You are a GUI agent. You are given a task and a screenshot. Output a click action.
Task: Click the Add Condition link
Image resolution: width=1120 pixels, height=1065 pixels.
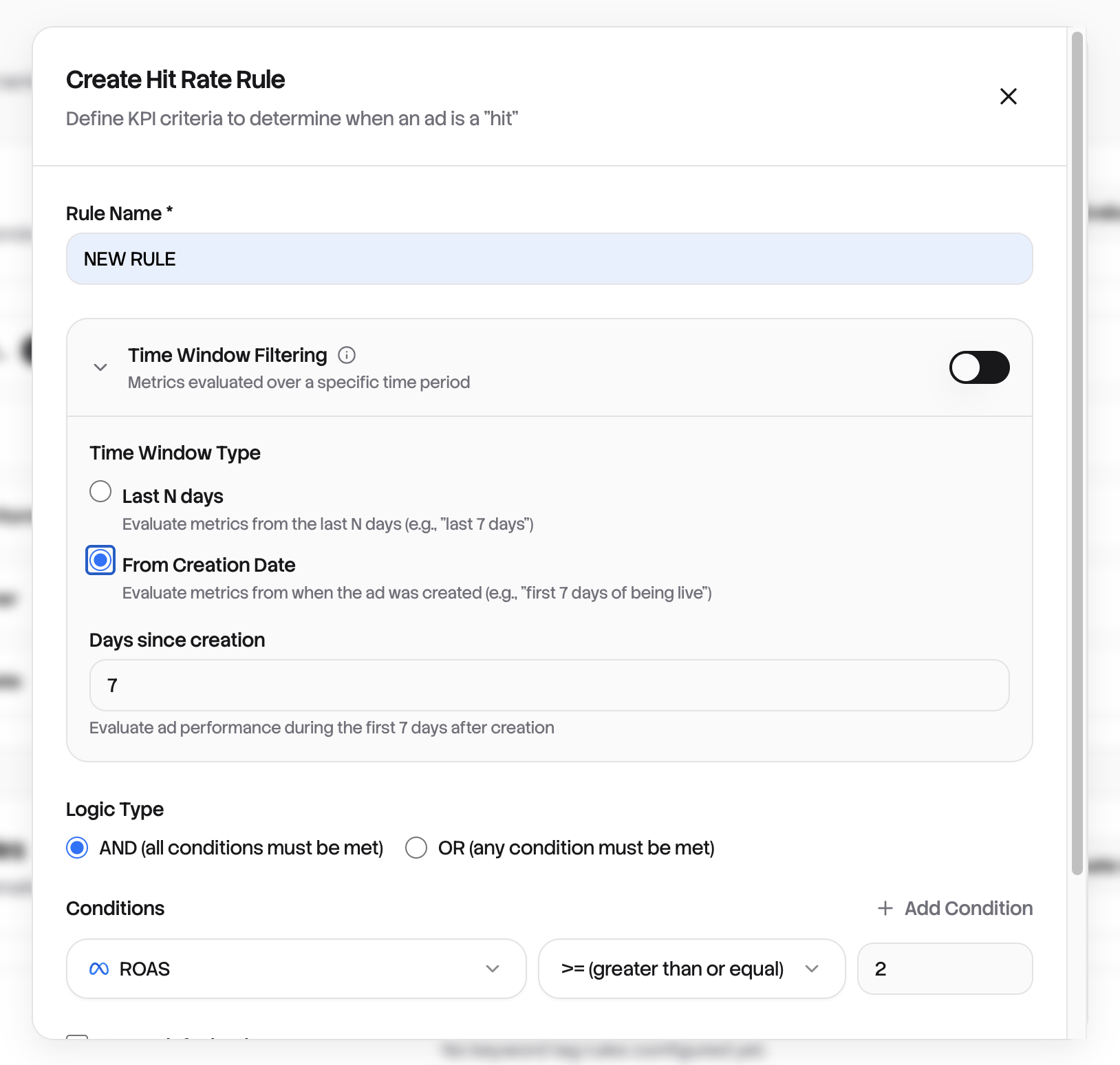coord(968,908)
